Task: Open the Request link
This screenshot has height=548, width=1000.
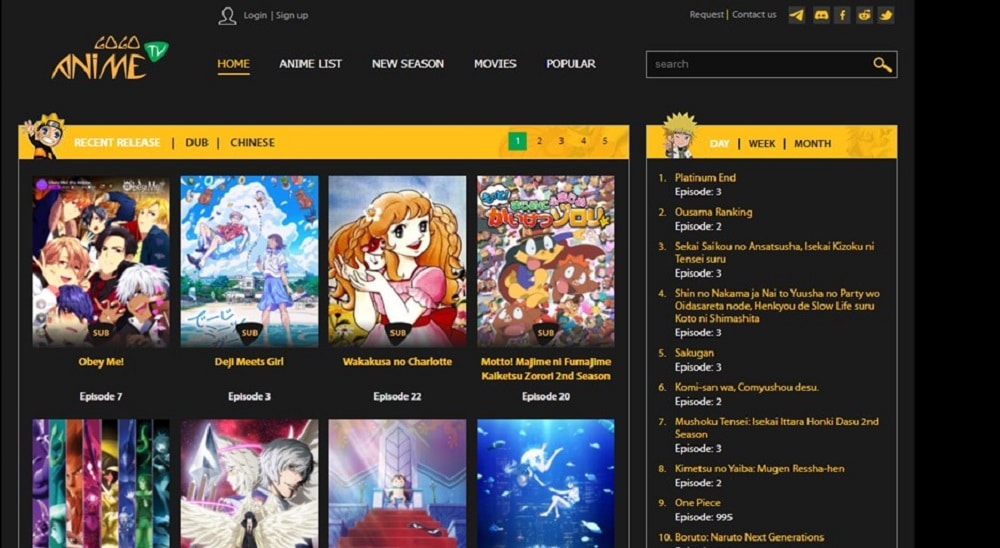Action: [707, 15]
